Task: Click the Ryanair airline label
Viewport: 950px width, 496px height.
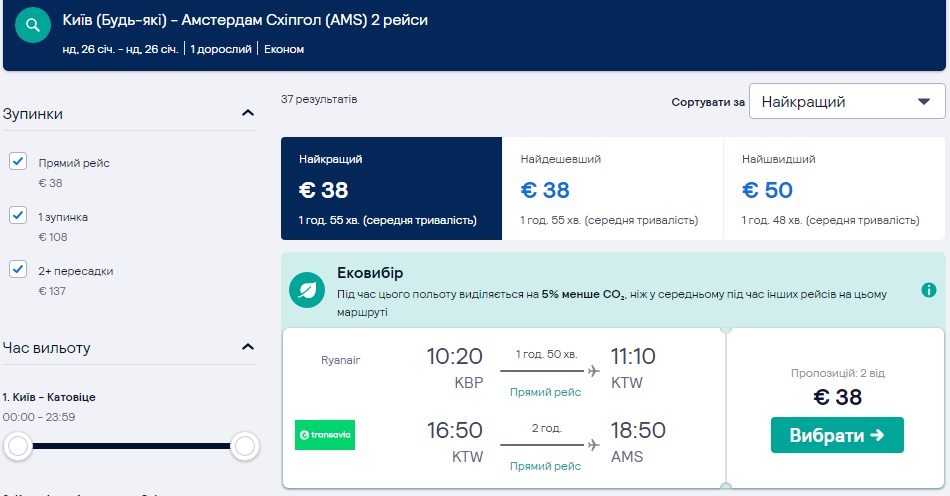Action: (x=340, y=359)
